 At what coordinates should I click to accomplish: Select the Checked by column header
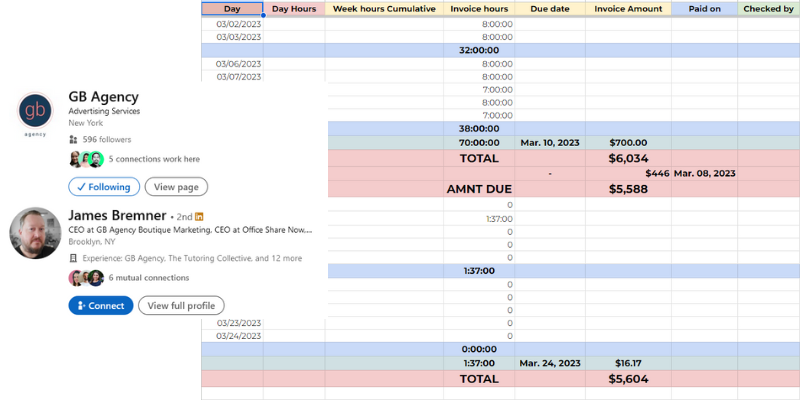pos(768,9)
